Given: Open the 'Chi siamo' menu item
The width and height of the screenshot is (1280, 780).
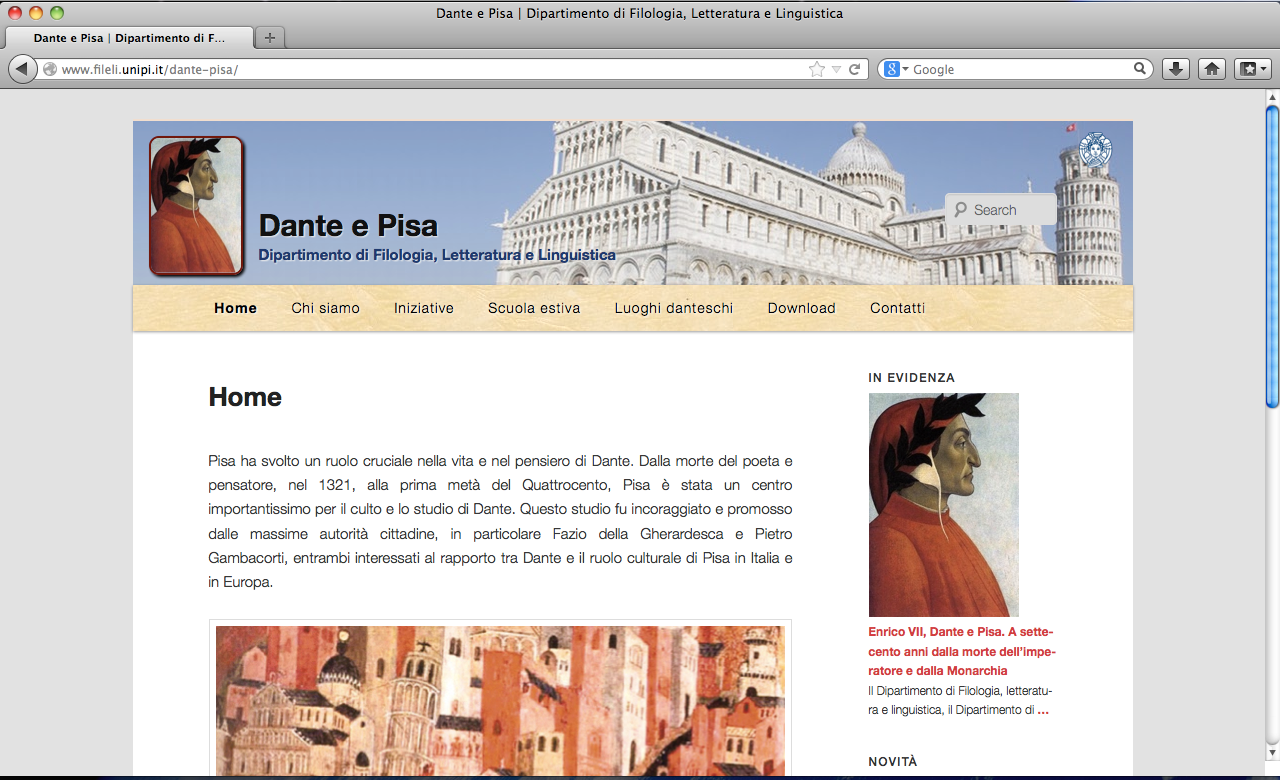Looking at the screenshot, I should pos(325,308).
